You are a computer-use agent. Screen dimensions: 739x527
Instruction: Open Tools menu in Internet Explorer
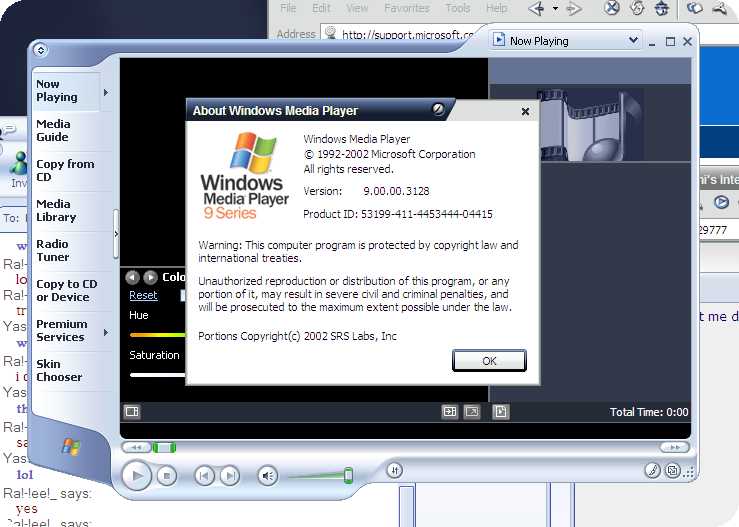pyautogui.click(x=458, y=8)
